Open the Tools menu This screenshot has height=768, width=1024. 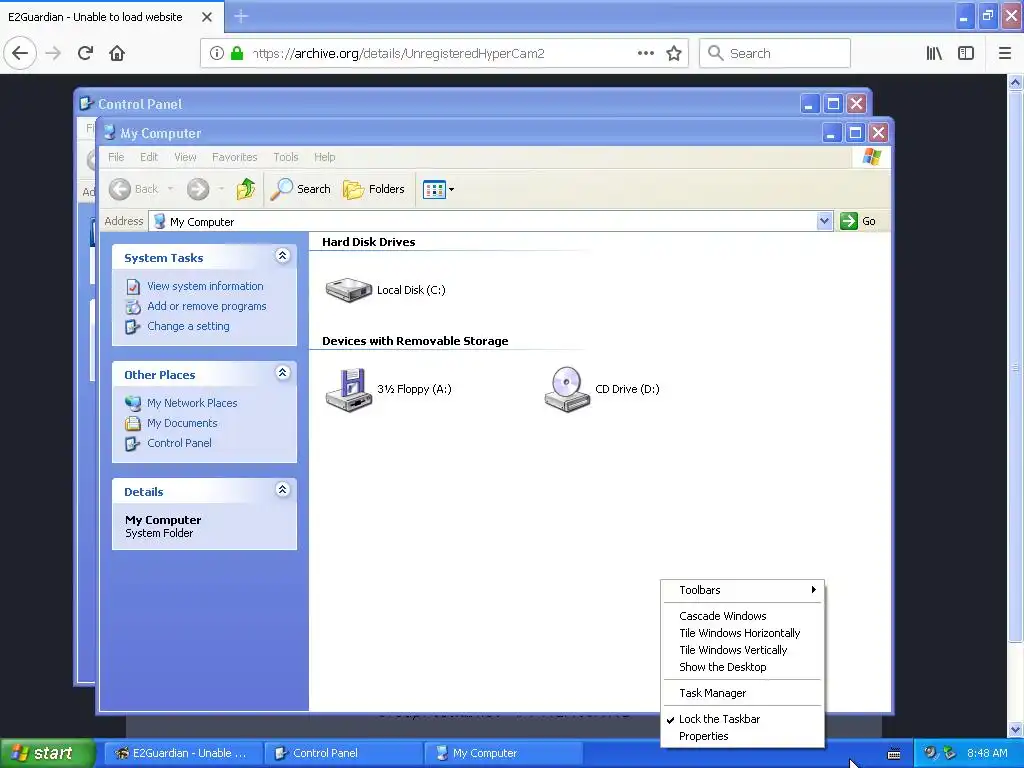point(285,157)
